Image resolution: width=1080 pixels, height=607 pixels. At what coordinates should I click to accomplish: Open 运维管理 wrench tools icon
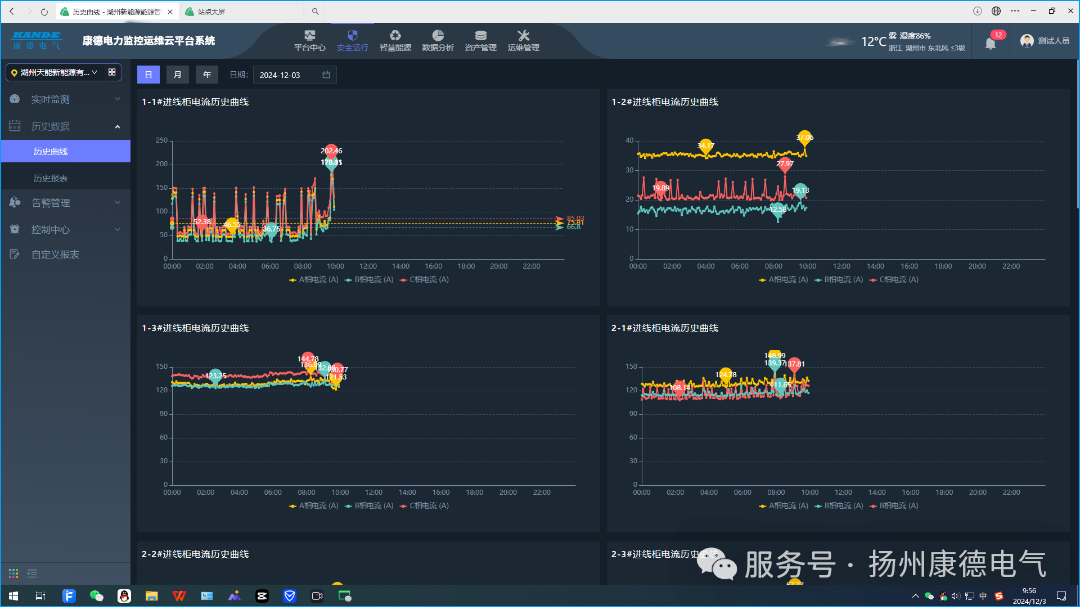click(523, 37)
